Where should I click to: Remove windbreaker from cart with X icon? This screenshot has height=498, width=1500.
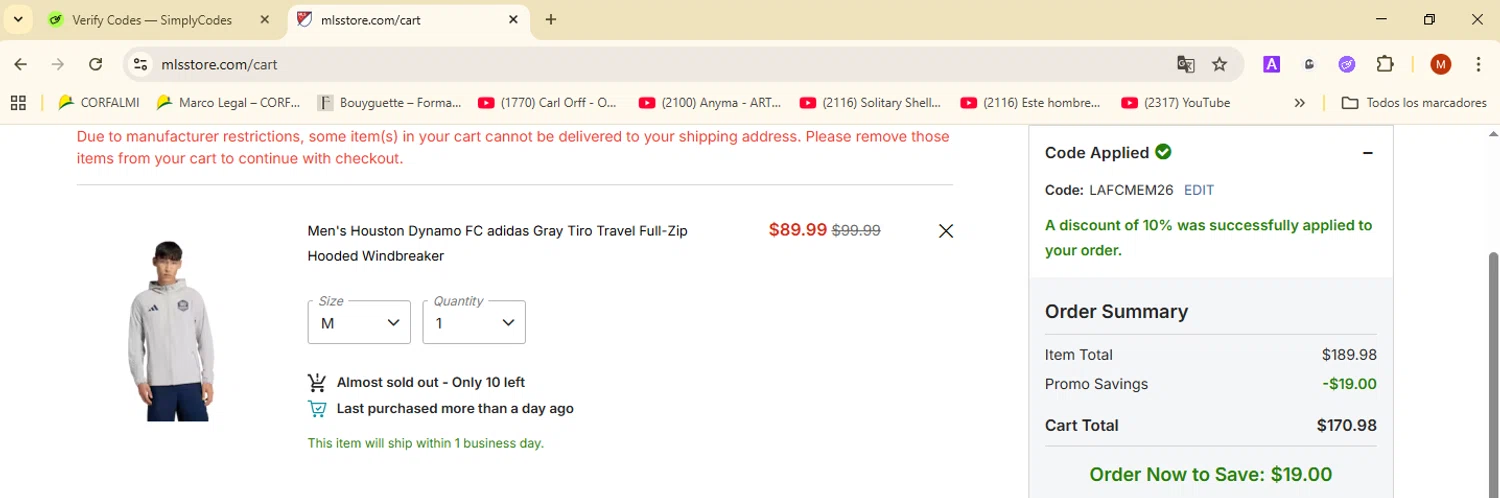pyautogui.click(x=946, y=231)
